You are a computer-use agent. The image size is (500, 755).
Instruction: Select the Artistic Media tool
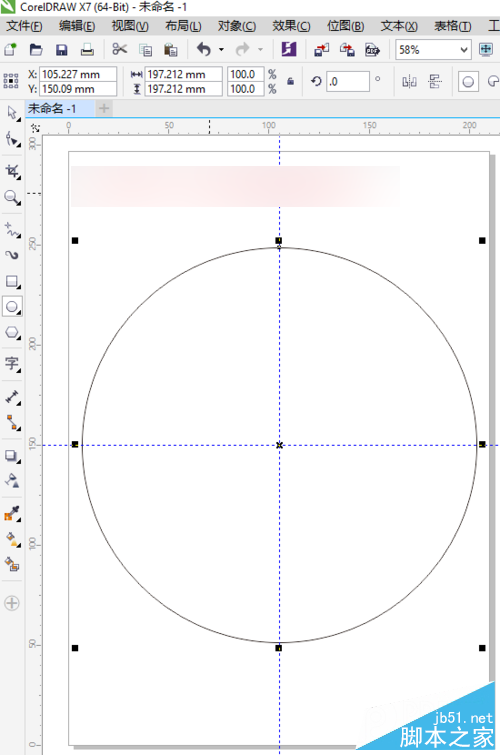12,255
